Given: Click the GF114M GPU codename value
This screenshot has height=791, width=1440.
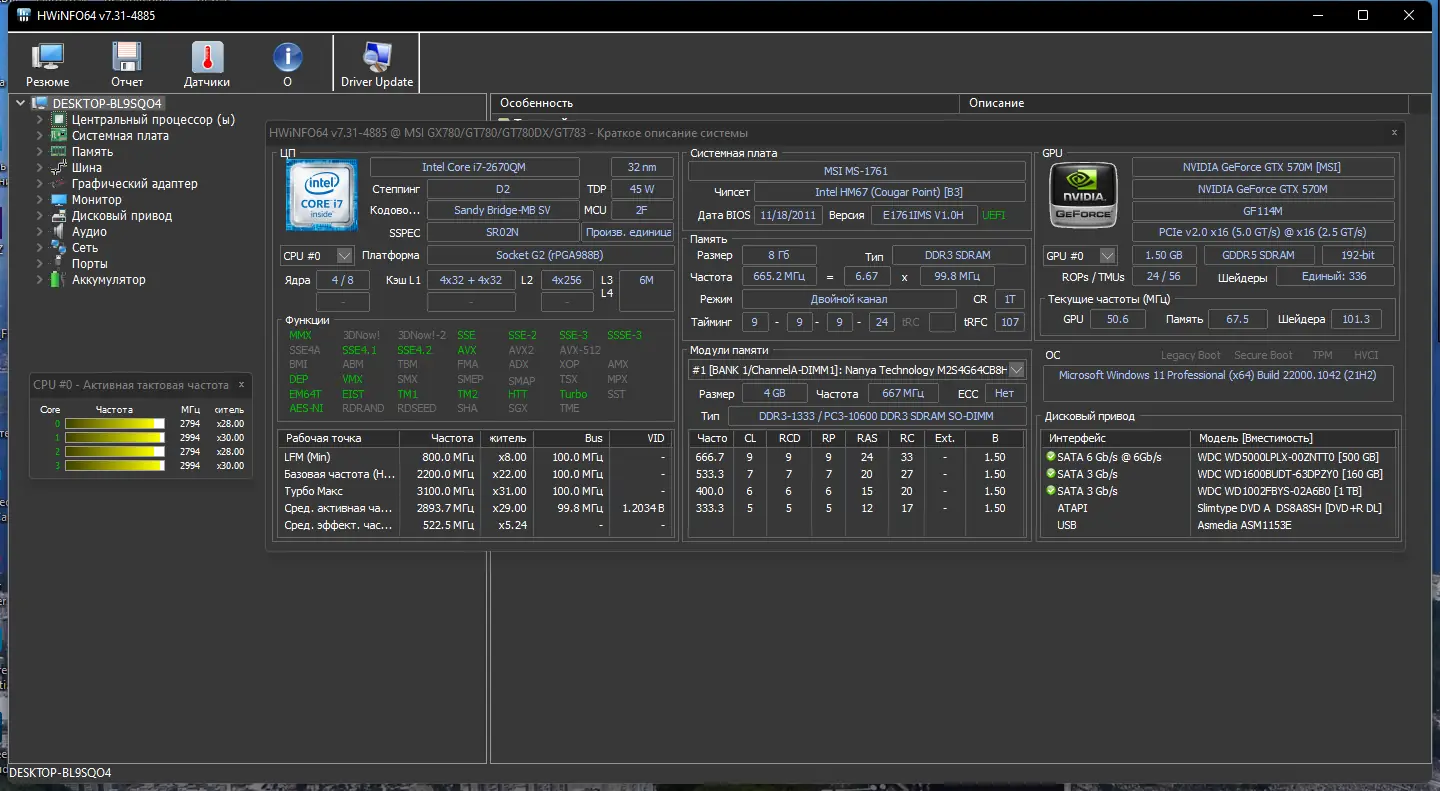Looking at the screenshot, I should click(1262, 211).
